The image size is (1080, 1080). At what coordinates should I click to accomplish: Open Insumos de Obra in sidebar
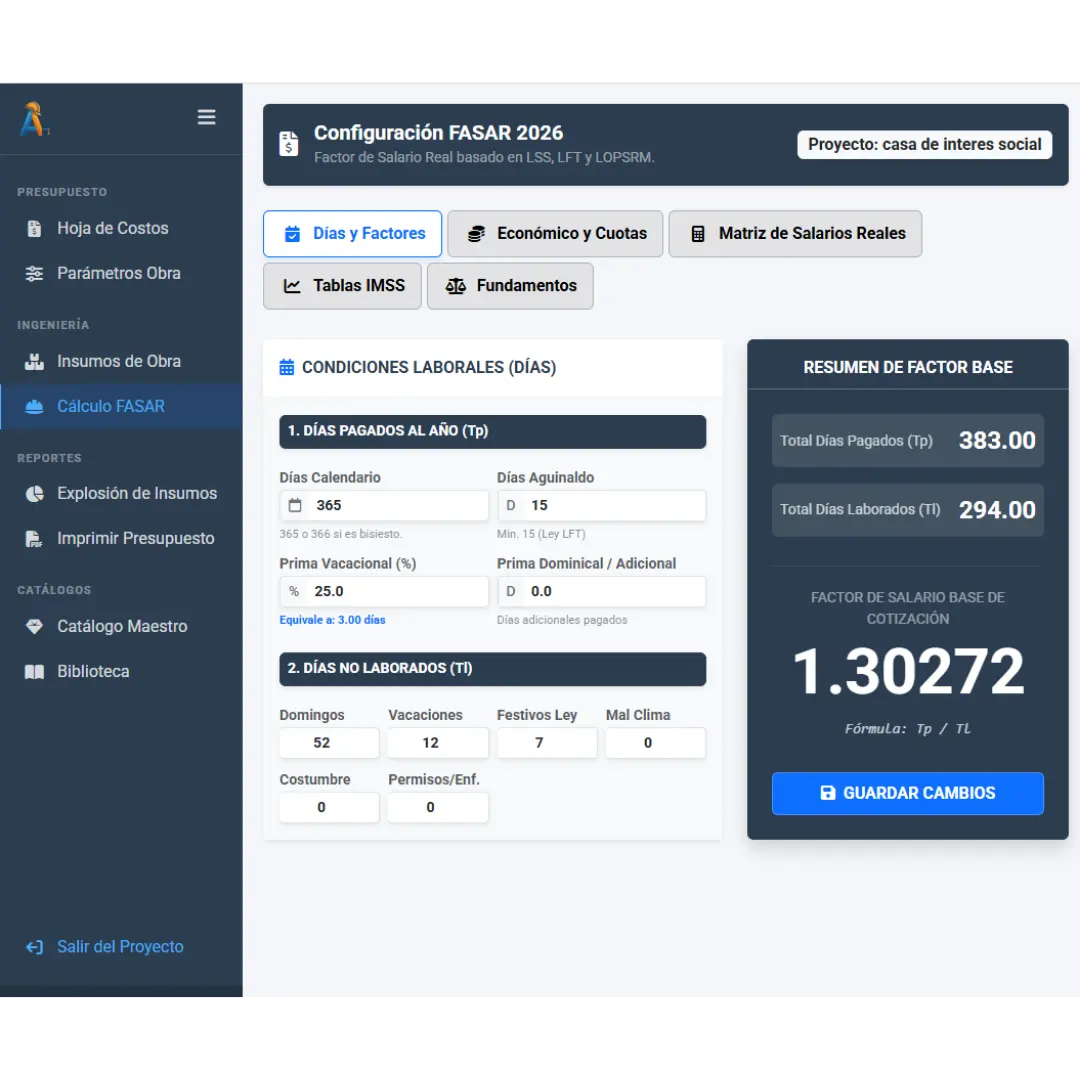coord(121,362)
